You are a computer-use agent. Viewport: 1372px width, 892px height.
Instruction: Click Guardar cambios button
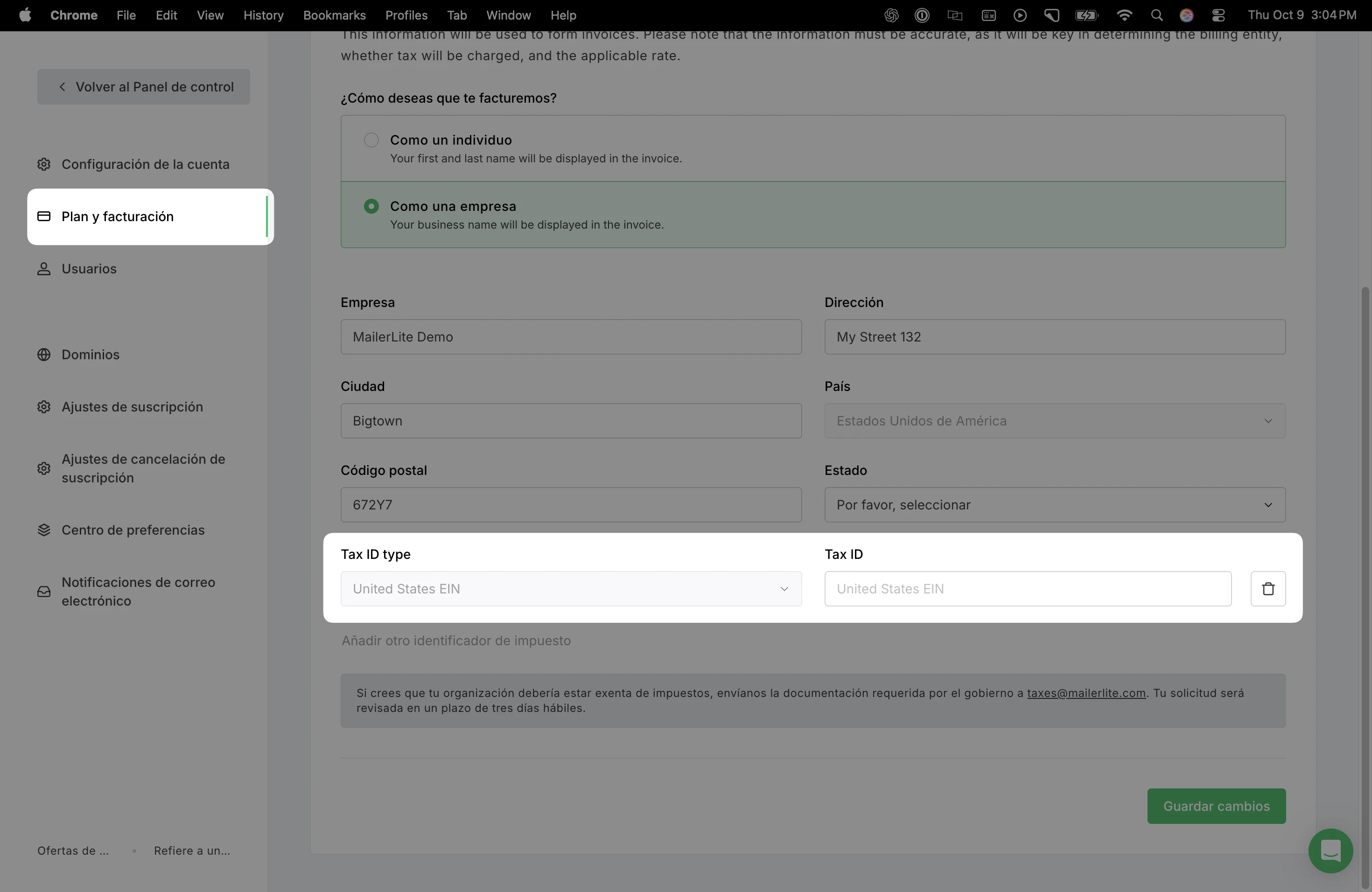[1216, 806]
